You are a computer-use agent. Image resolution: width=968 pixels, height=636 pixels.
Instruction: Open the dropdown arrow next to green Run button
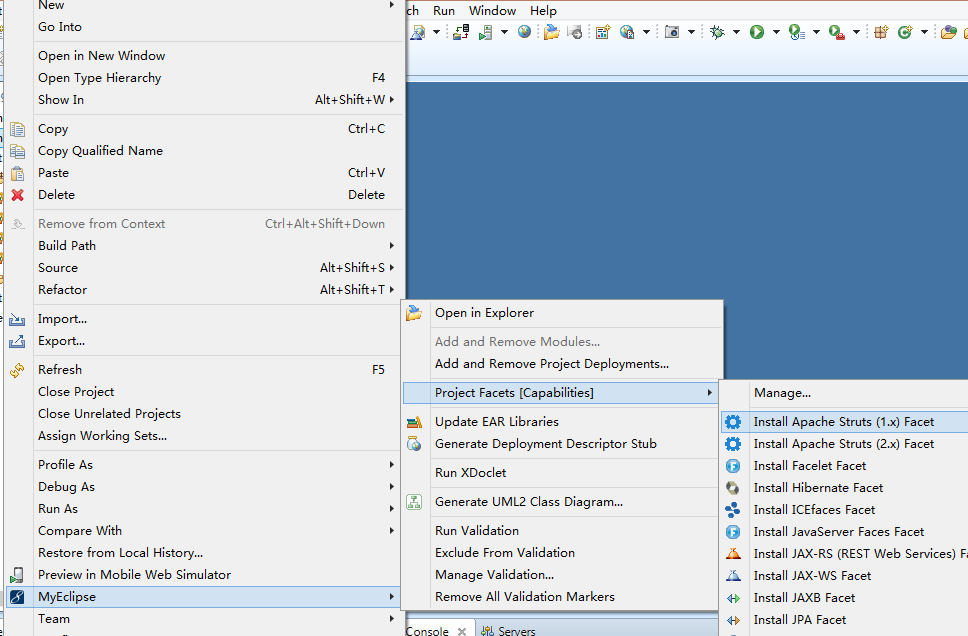(x=776, y=32)
